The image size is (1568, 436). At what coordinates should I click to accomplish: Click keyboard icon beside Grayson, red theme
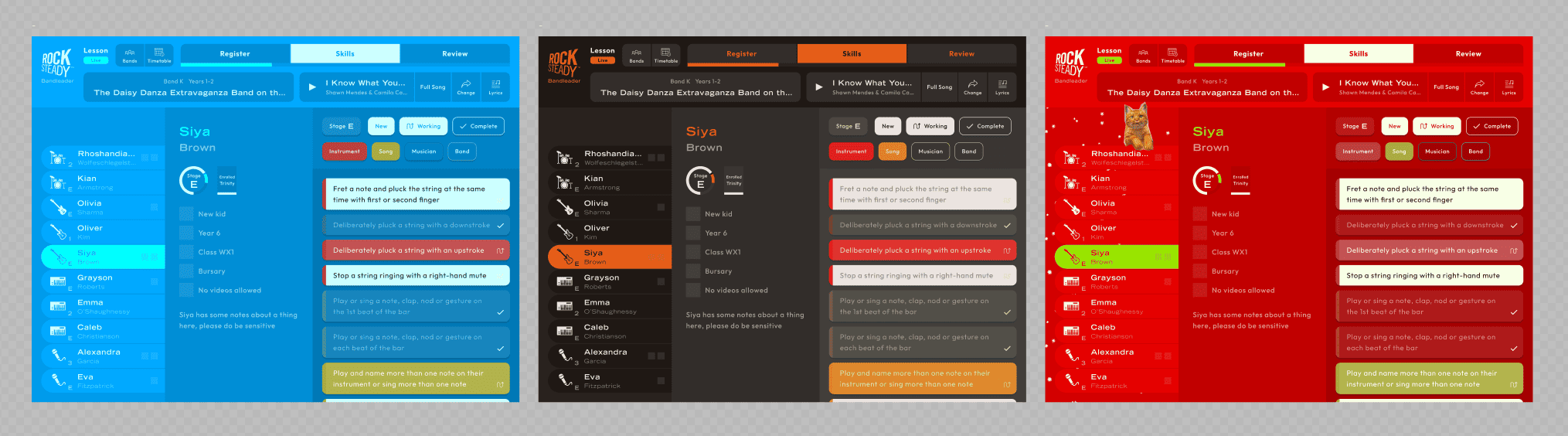tap(1071, 281)
